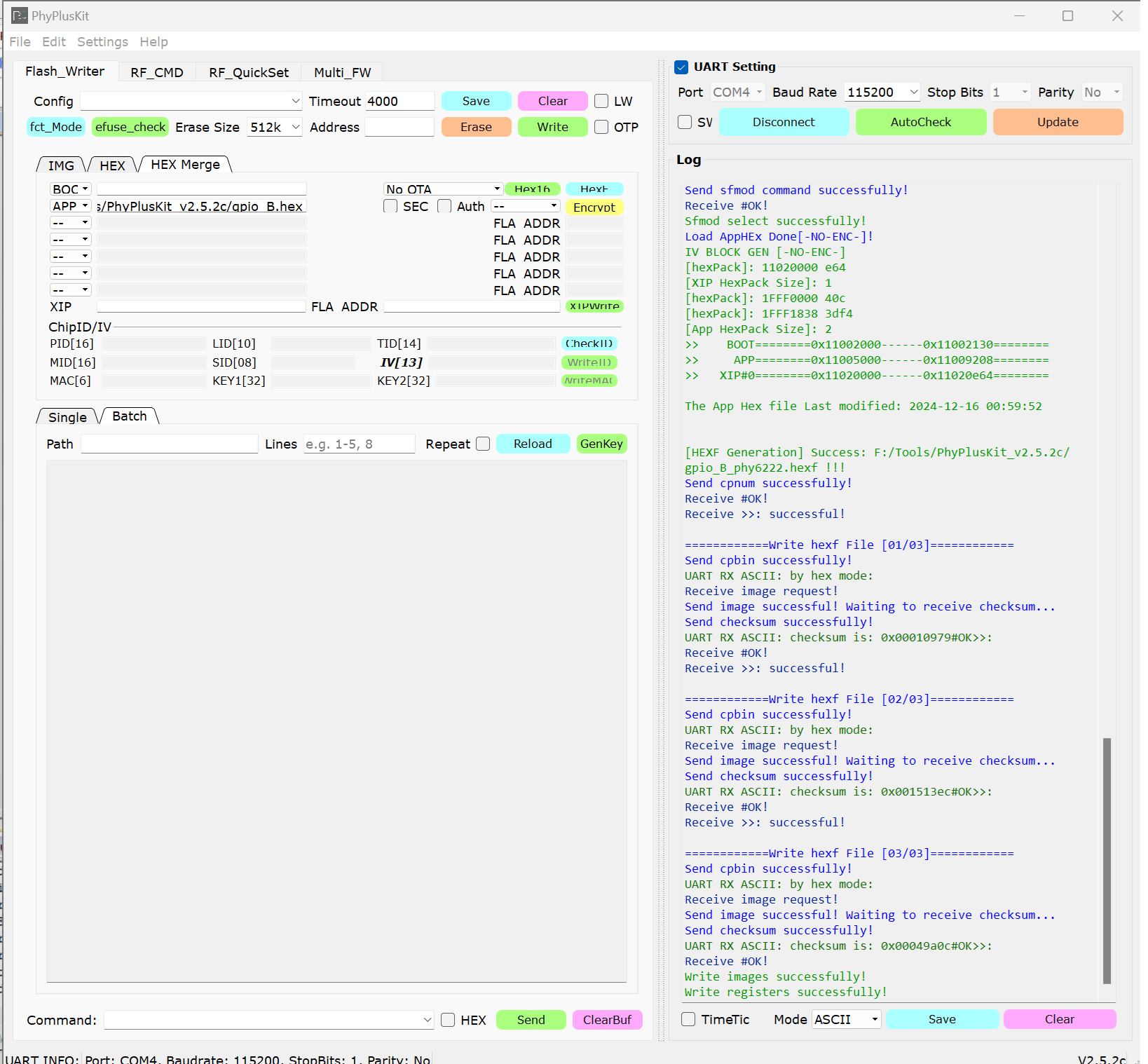The height and width of the screenshot is (1064, 1148).
Task: Enable the HEX checkbox next to Command
Action: 448,1020
